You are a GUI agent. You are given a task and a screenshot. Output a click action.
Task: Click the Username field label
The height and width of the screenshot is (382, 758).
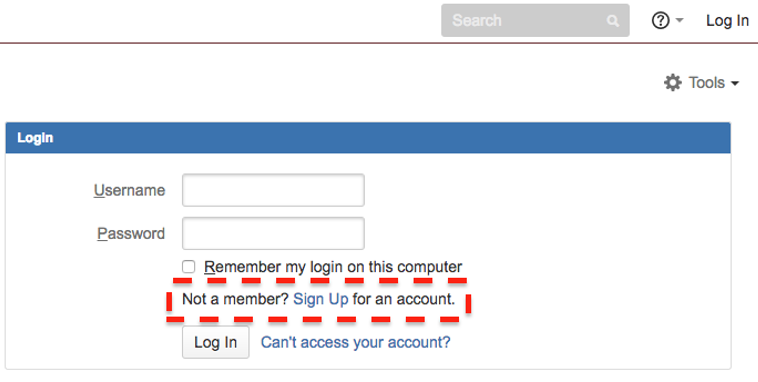[130, 190]
